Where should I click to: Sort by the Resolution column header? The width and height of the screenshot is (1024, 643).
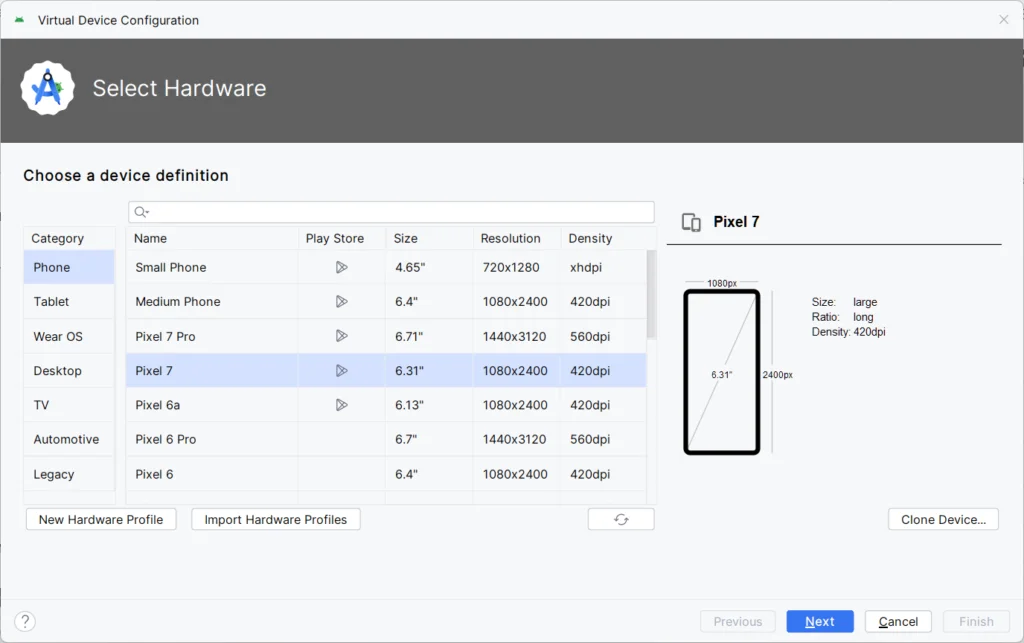coord(517,238)
